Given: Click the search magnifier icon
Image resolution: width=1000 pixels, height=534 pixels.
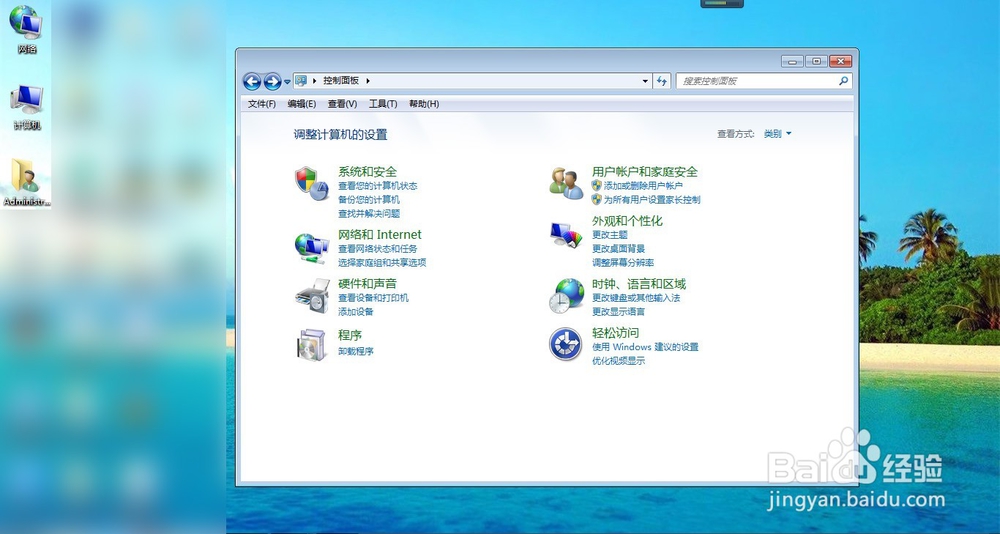Looking at the screenshot, I should 843,81.
